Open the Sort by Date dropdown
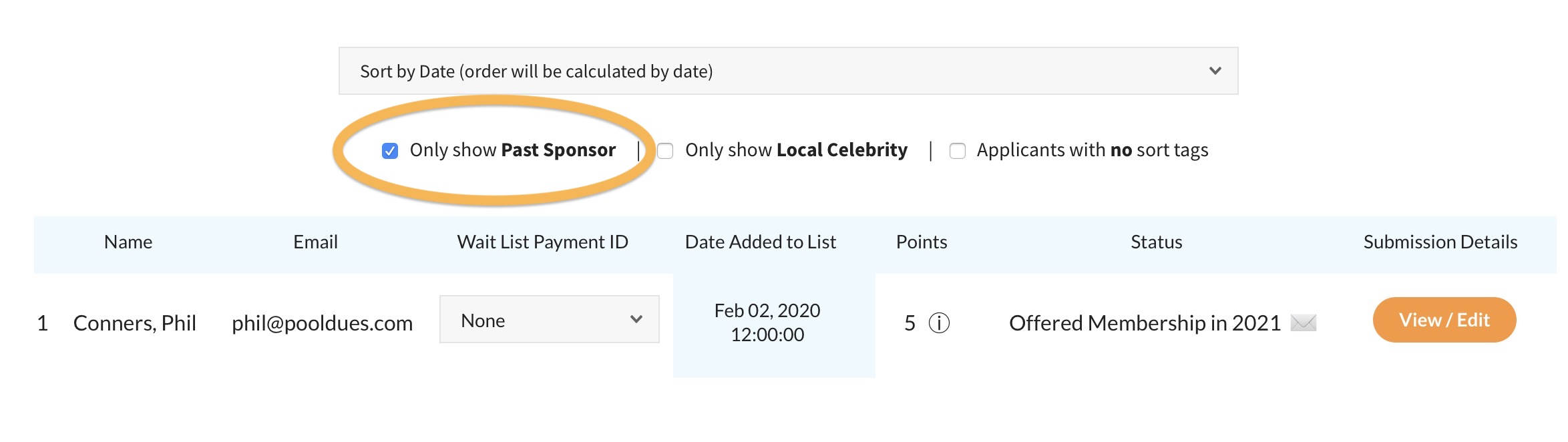 tap(788, 71)
